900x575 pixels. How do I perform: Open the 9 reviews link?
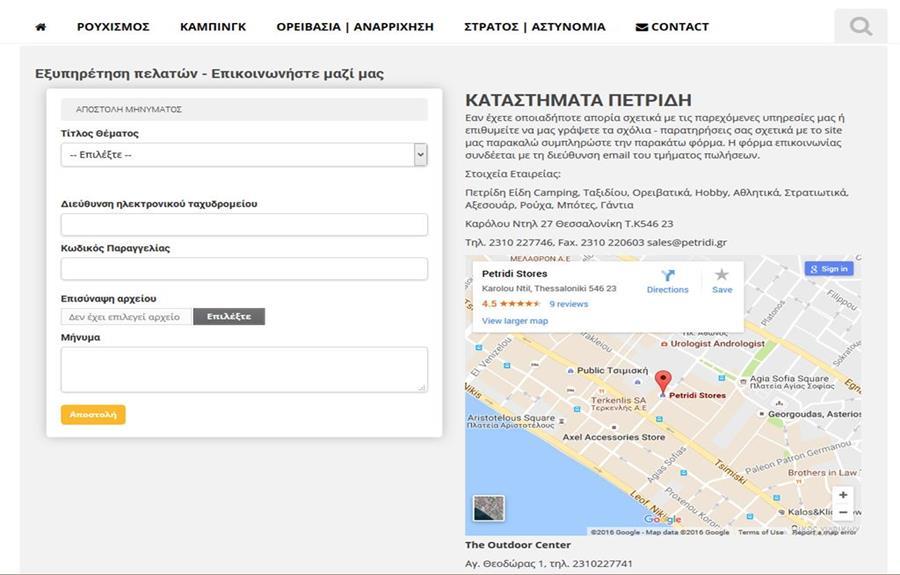pyautogui.click(x=568, y=304)
